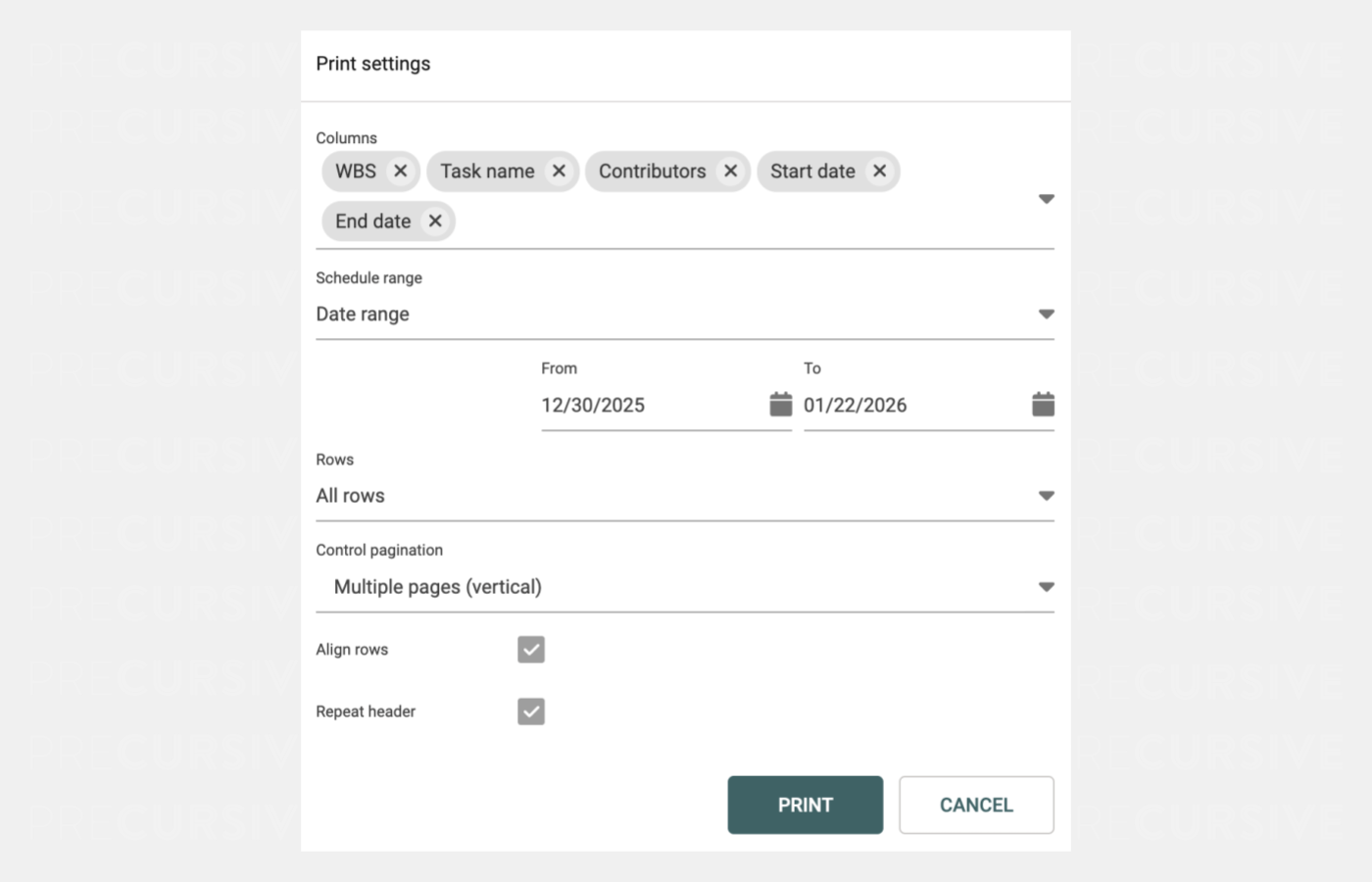This screenshot has width=1372, height=882.
Task: Click the Multiple pages (vertical) value
Action: pyautogui.click(x=438, y=587)
